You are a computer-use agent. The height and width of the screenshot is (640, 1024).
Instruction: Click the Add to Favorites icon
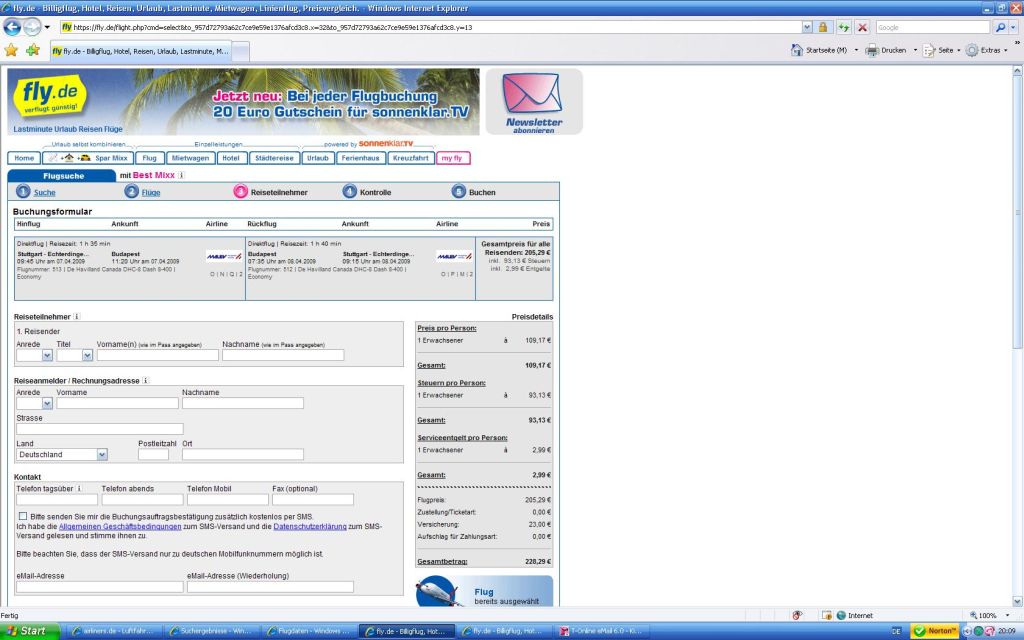(33, 50)
